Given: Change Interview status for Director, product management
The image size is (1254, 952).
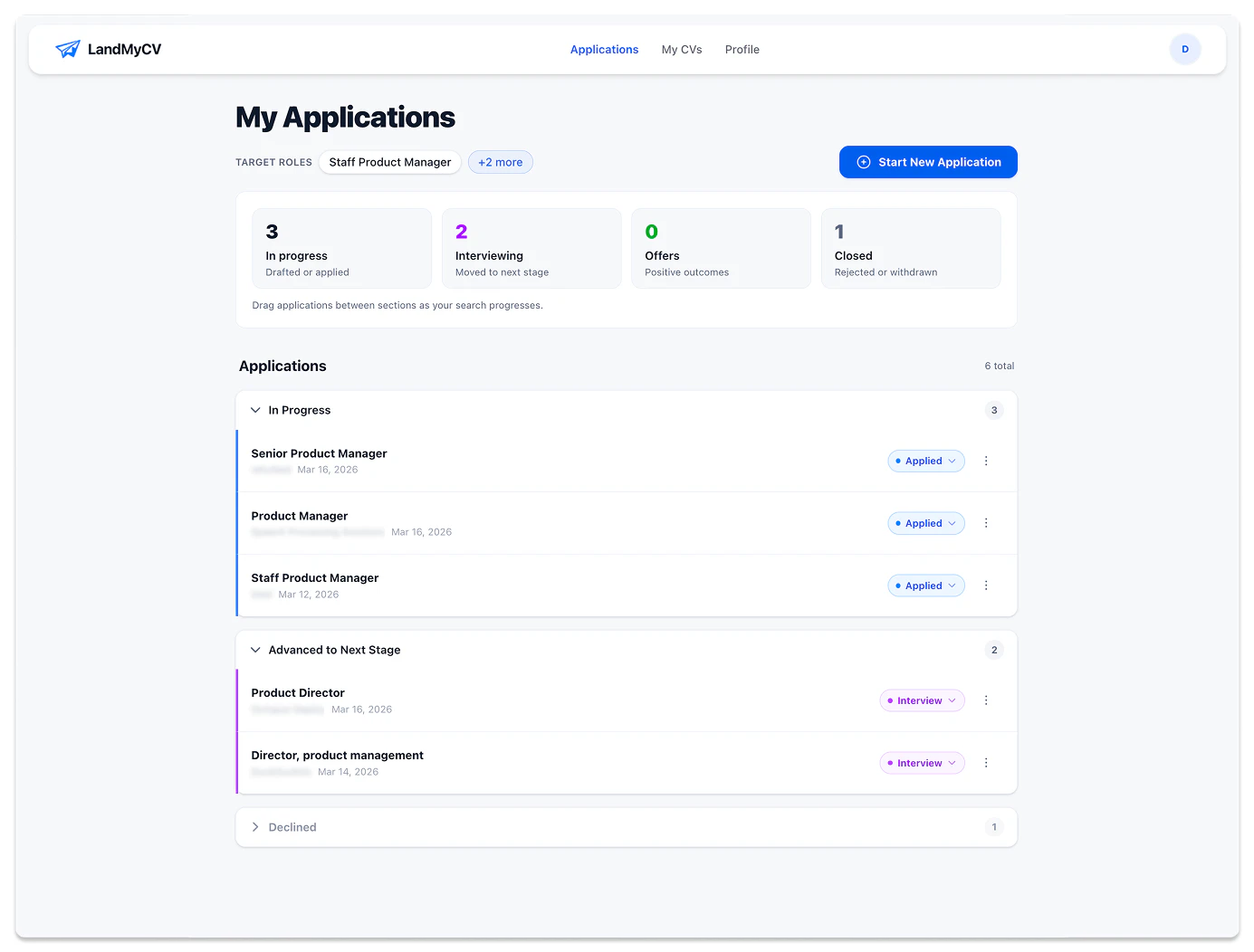Looking at the screenshot, I should [x=922, y=763].
